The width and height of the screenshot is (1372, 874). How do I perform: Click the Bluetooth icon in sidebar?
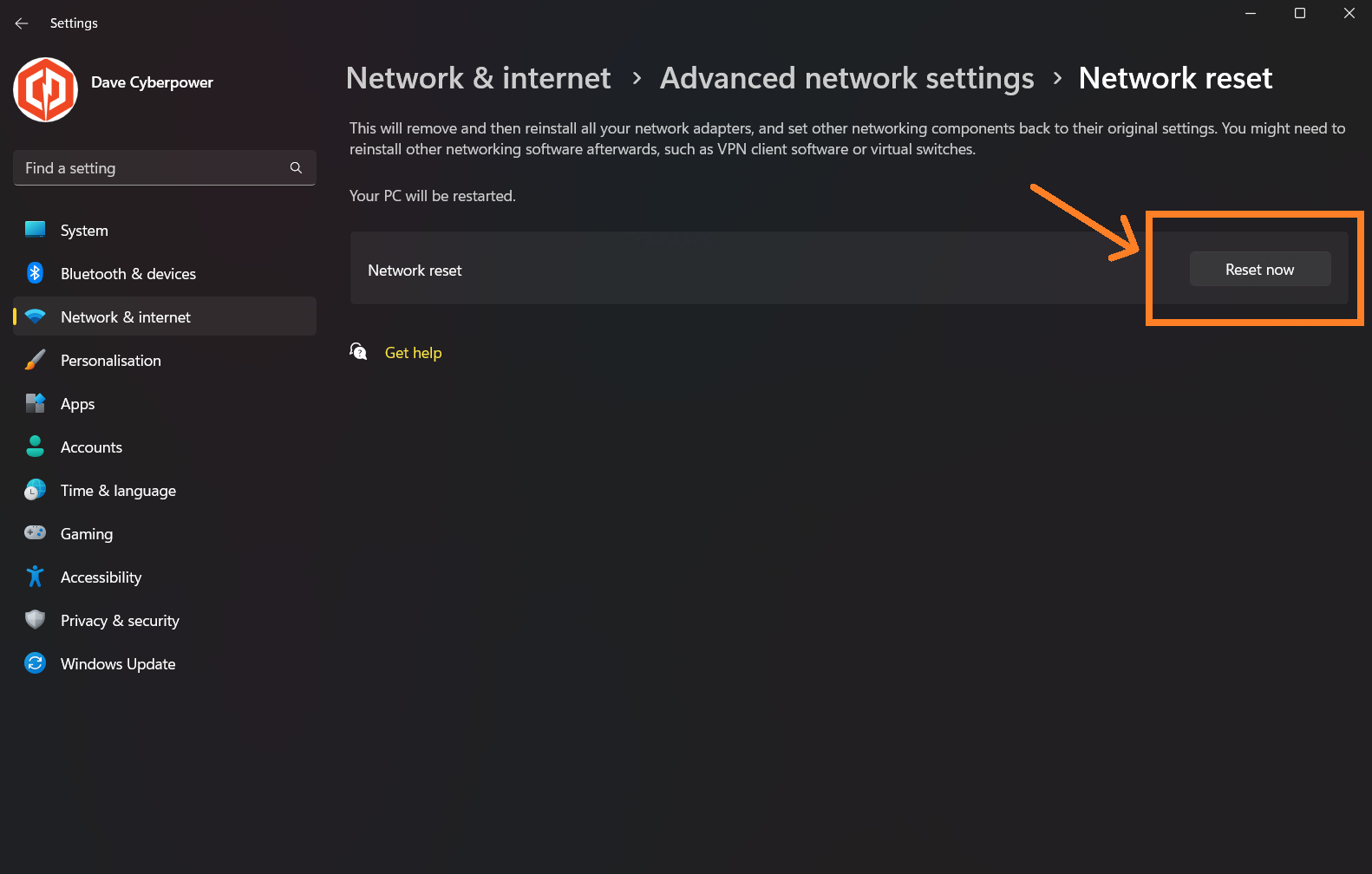click(x=35, y=273)
